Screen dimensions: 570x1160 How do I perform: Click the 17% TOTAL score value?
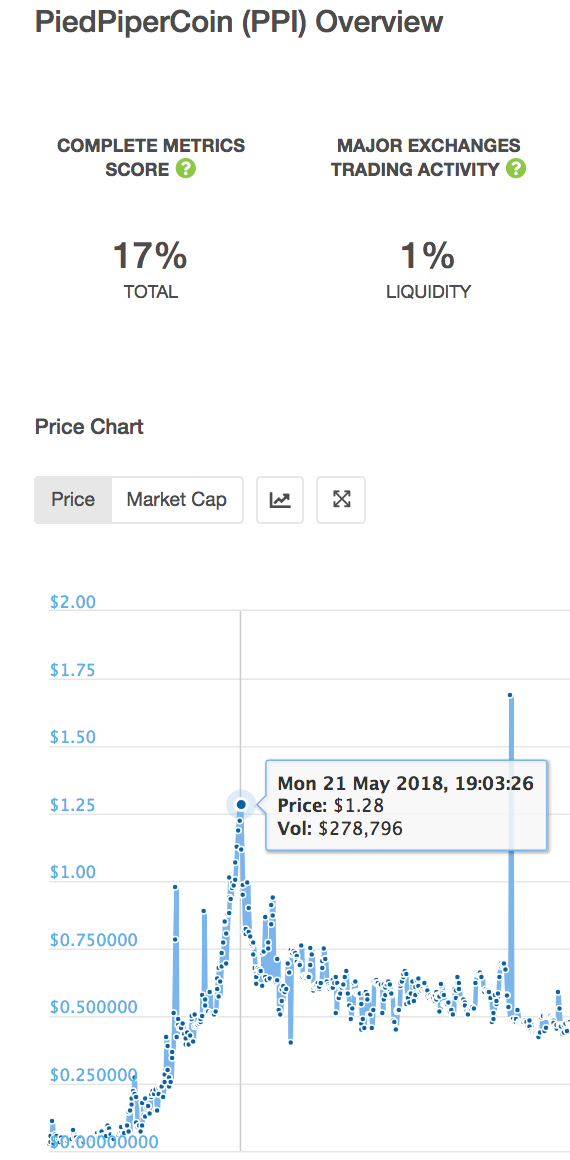[150, 257]
